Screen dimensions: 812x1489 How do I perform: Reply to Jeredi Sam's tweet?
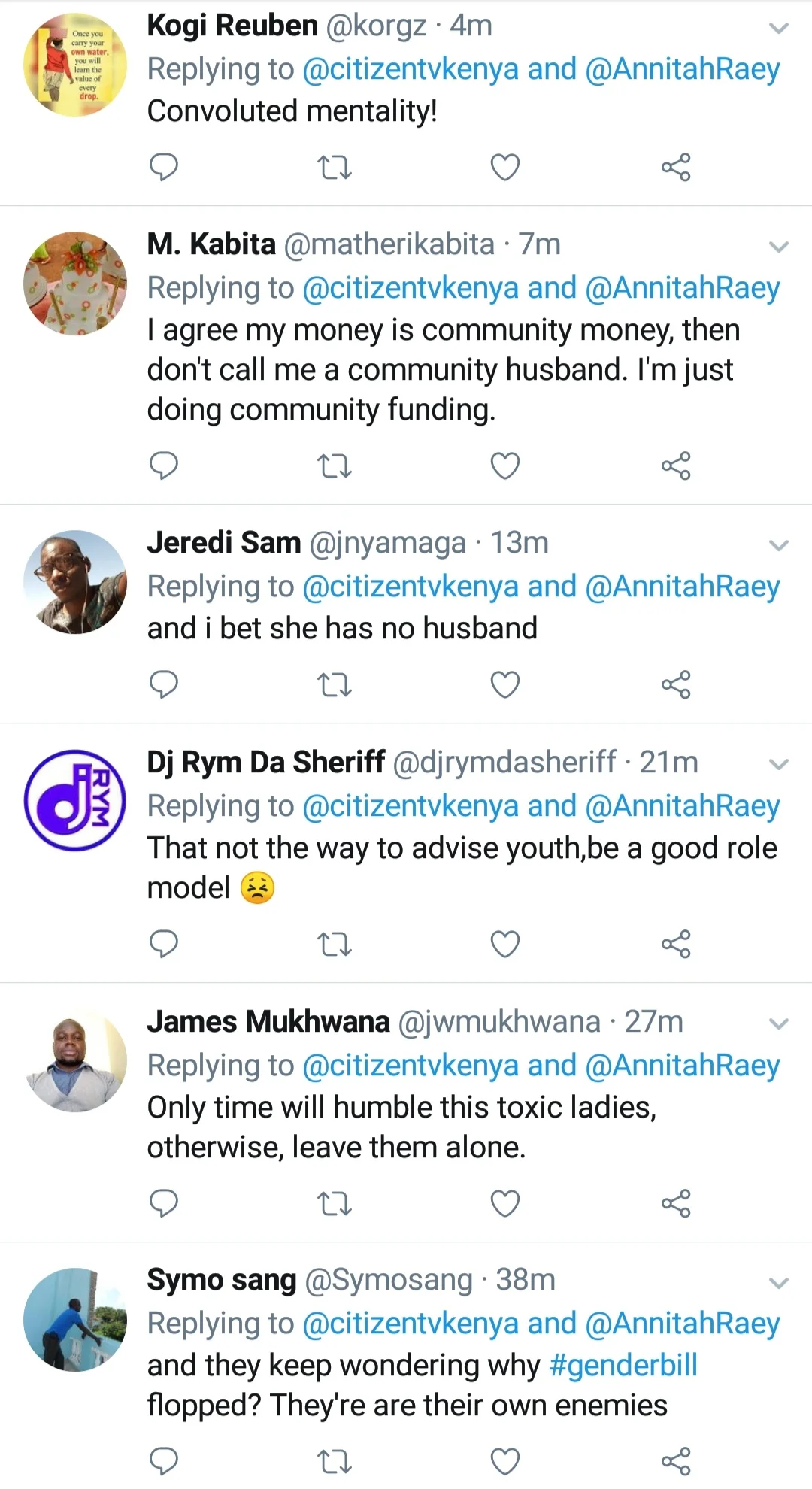pos(163,685)
